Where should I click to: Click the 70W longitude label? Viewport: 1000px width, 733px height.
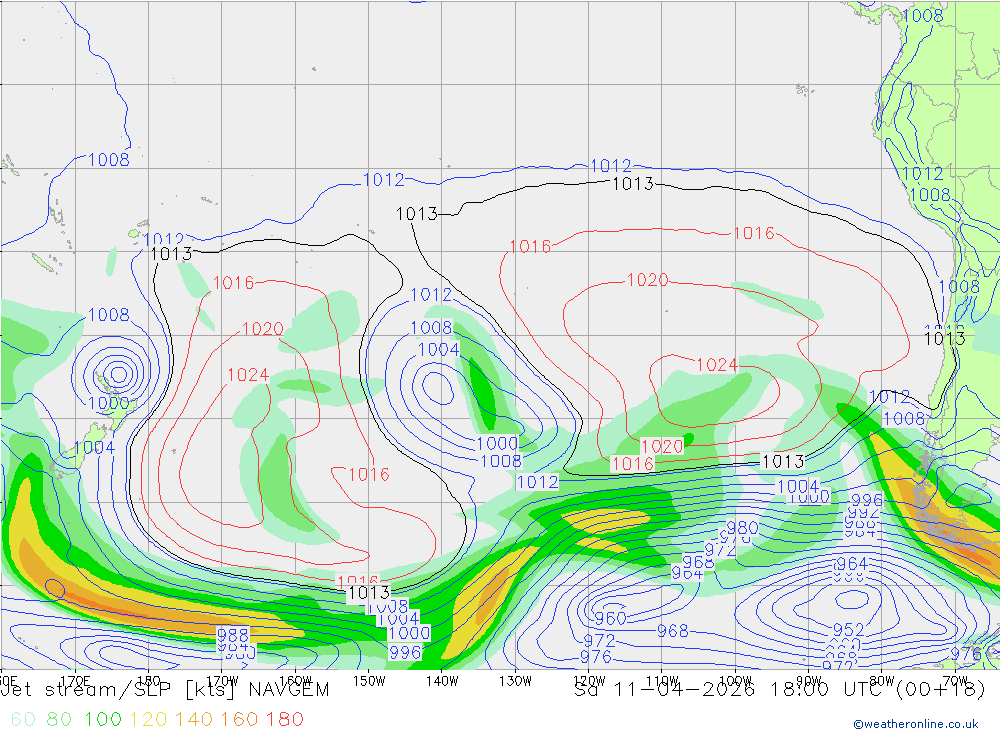coord(955,681)
